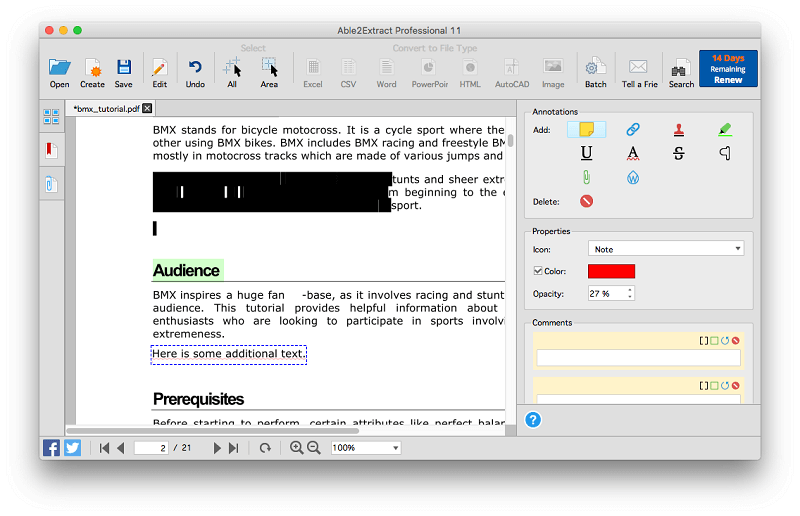Click the first comment text field
This screenshot has height=516, width=800.
638,358
